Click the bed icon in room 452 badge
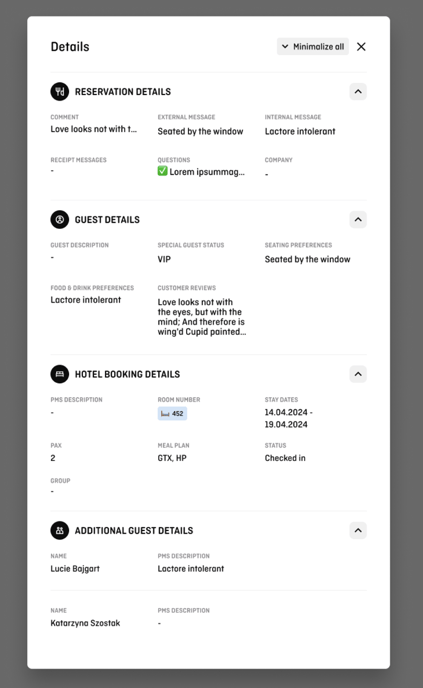 point(165,414)
